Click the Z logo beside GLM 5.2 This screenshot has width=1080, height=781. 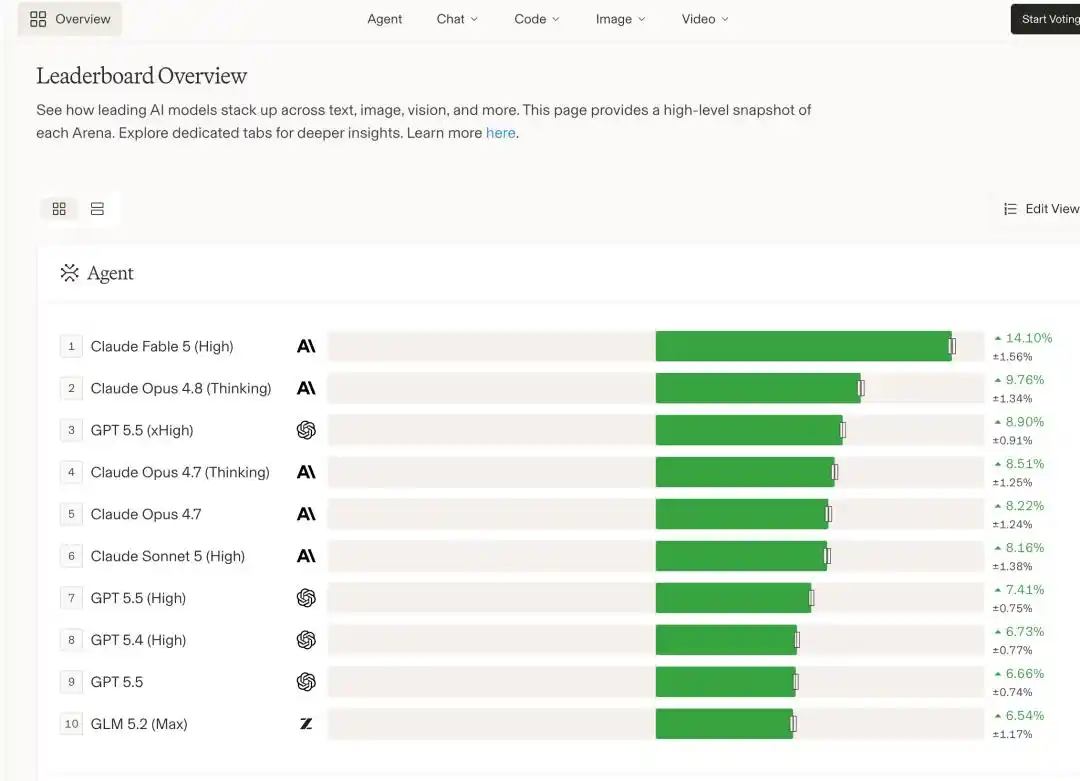point(306,724)
